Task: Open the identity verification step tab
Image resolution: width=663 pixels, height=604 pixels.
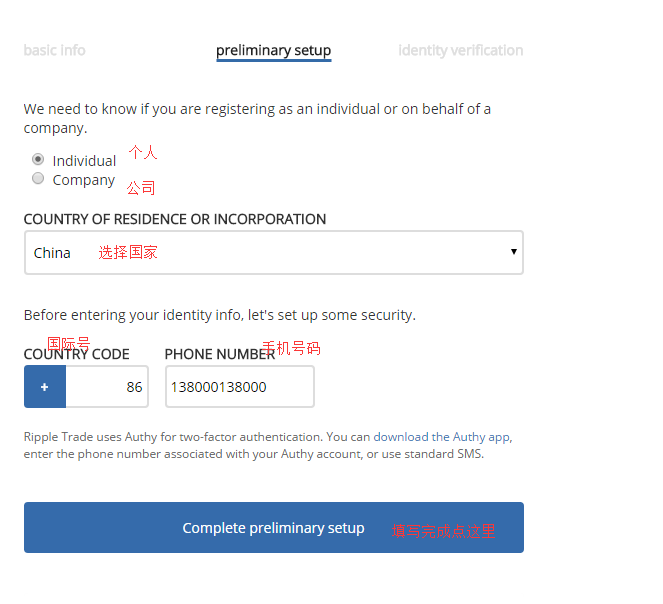Action: point(461,50)
